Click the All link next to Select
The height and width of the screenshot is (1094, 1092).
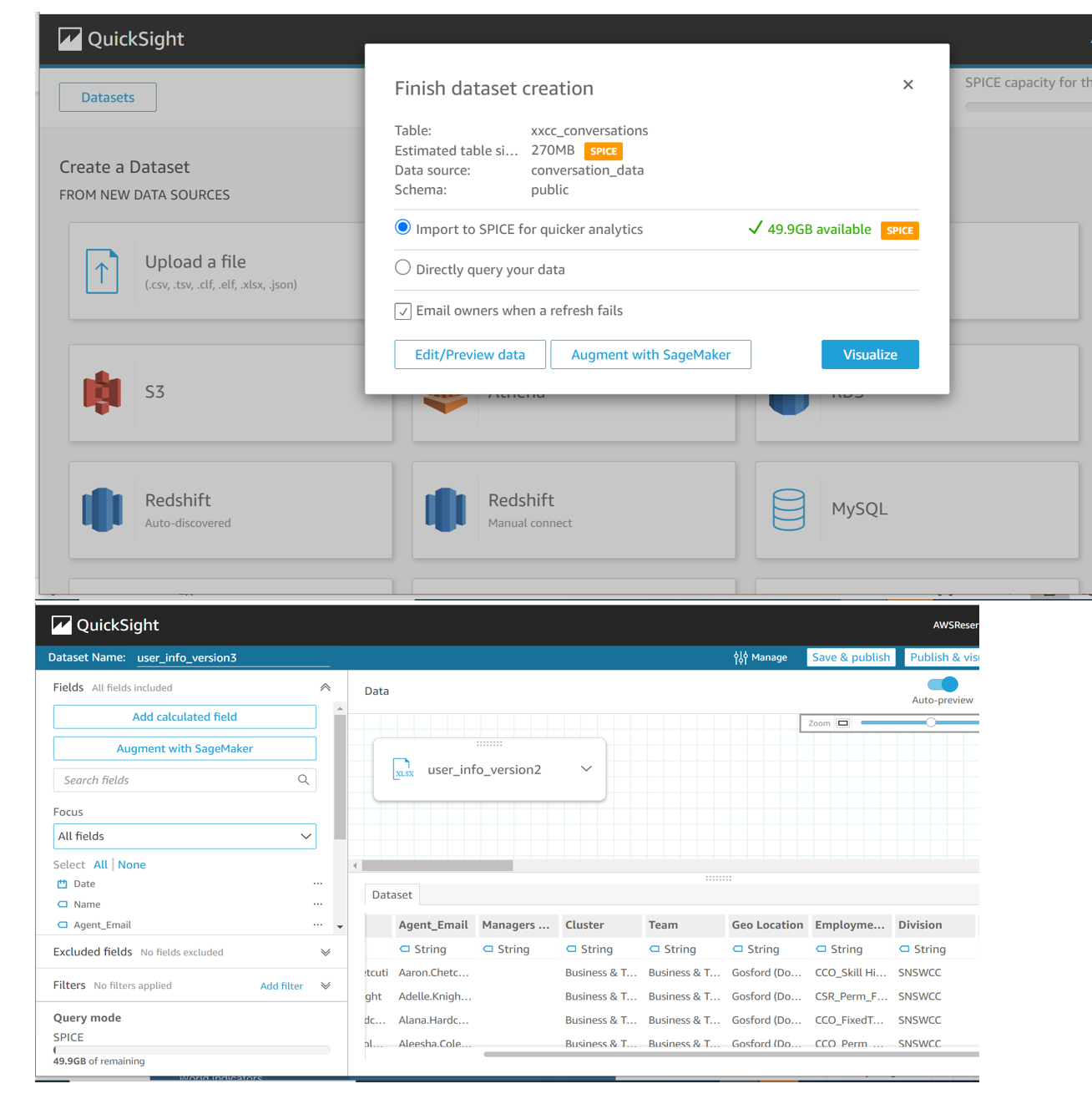(x=100, y=864)
